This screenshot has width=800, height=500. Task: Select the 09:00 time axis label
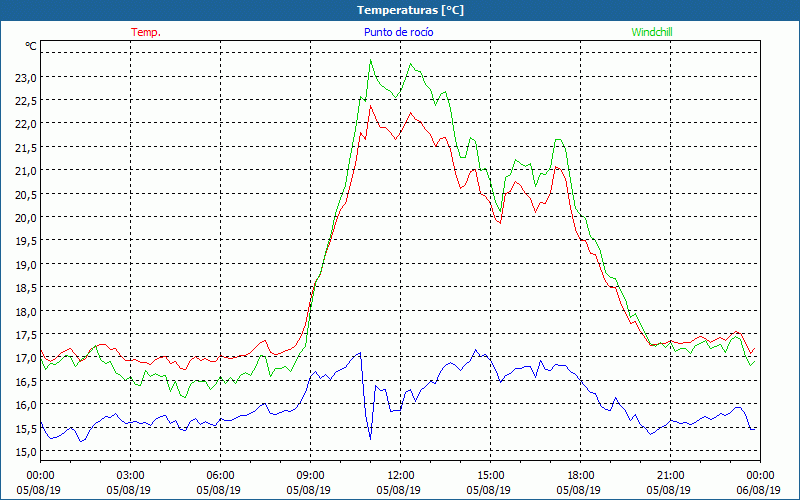click(310, 475)
